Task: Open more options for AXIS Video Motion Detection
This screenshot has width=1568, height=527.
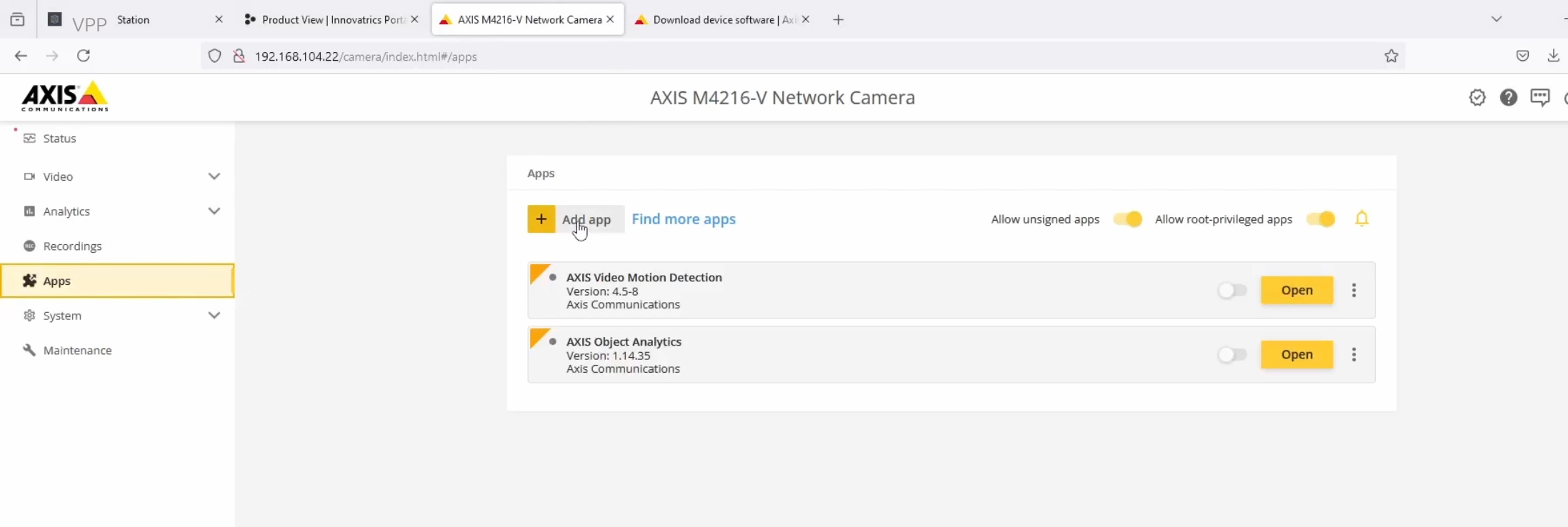Action: tap(1354, 291)
